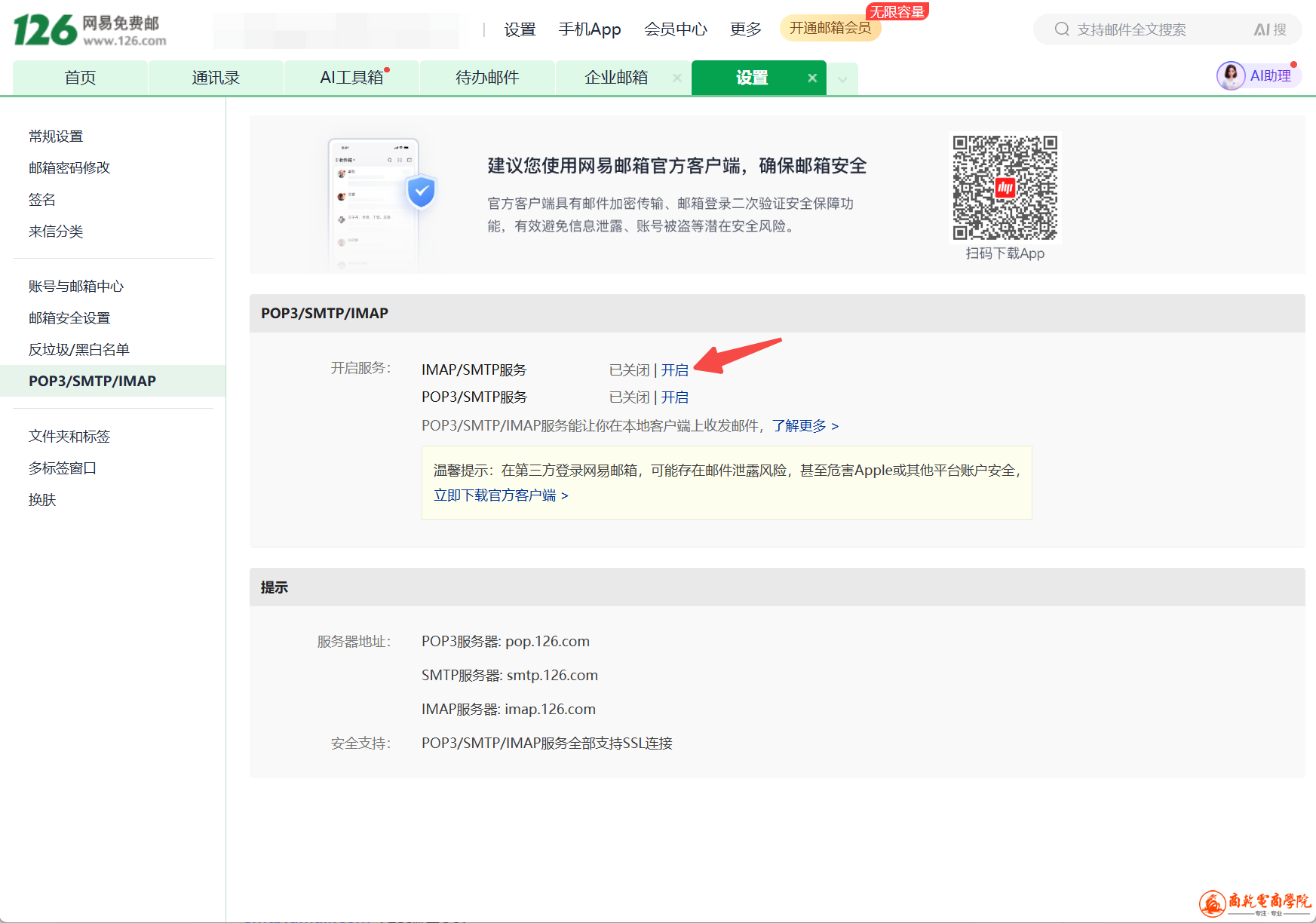Image resolution: width=1316 pixels, height=923 pixels.
Task: Close the 设置 tab
Action: click(812, 78)
